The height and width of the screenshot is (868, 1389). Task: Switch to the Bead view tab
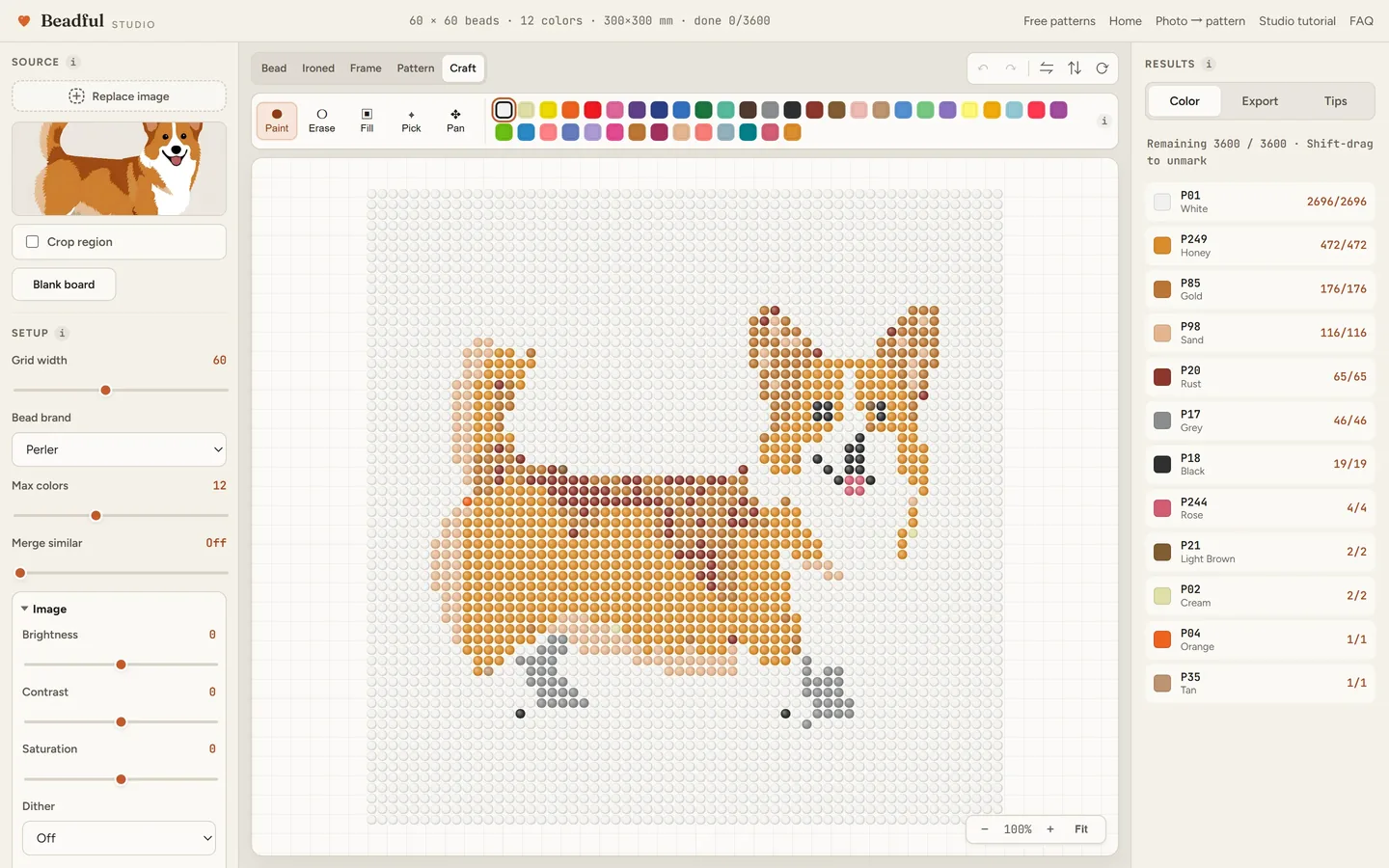pos(274,68)
